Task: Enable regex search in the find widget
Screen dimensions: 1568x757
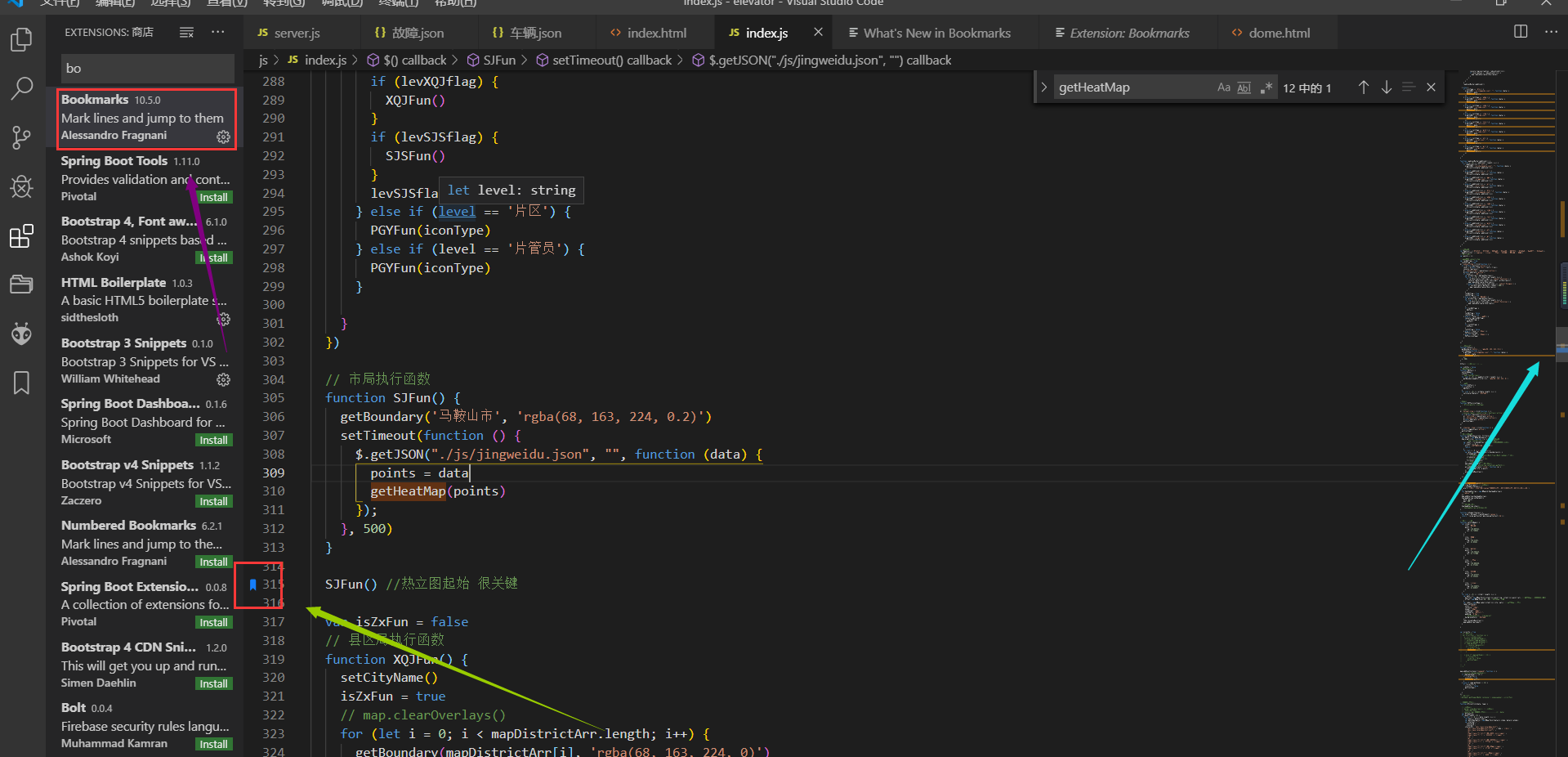Action: [x=1266, y=87]
